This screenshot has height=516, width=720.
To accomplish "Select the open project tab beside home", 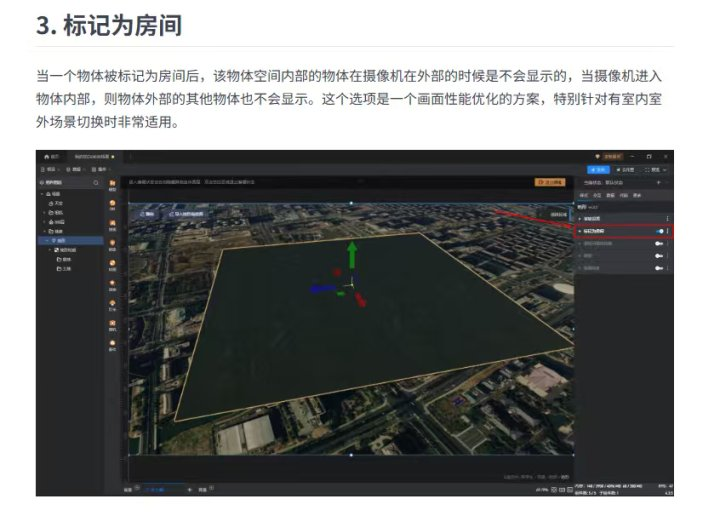I will coord(95,157).
